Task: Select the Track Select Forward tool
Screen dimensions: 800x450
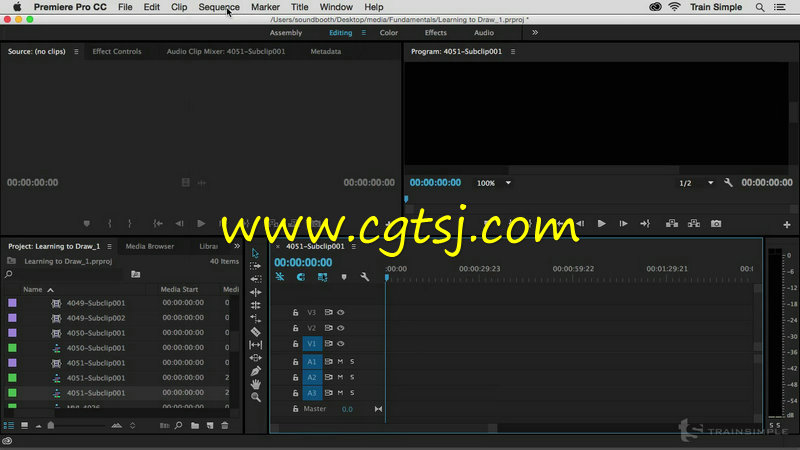Action: pyautogui.click(x=256, y=266)
